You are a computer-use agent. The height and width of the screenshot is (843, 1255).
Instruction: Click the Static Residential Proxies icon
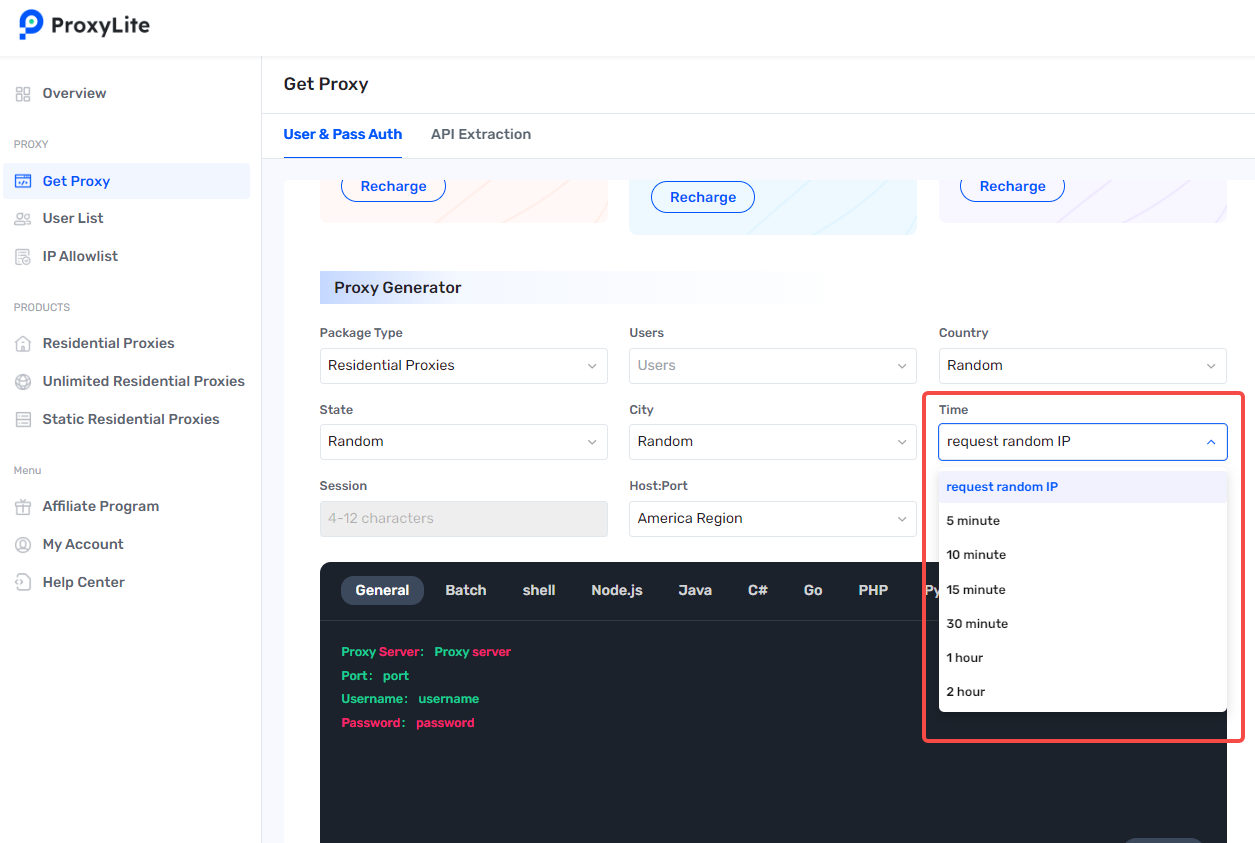[x=23, y=420]
